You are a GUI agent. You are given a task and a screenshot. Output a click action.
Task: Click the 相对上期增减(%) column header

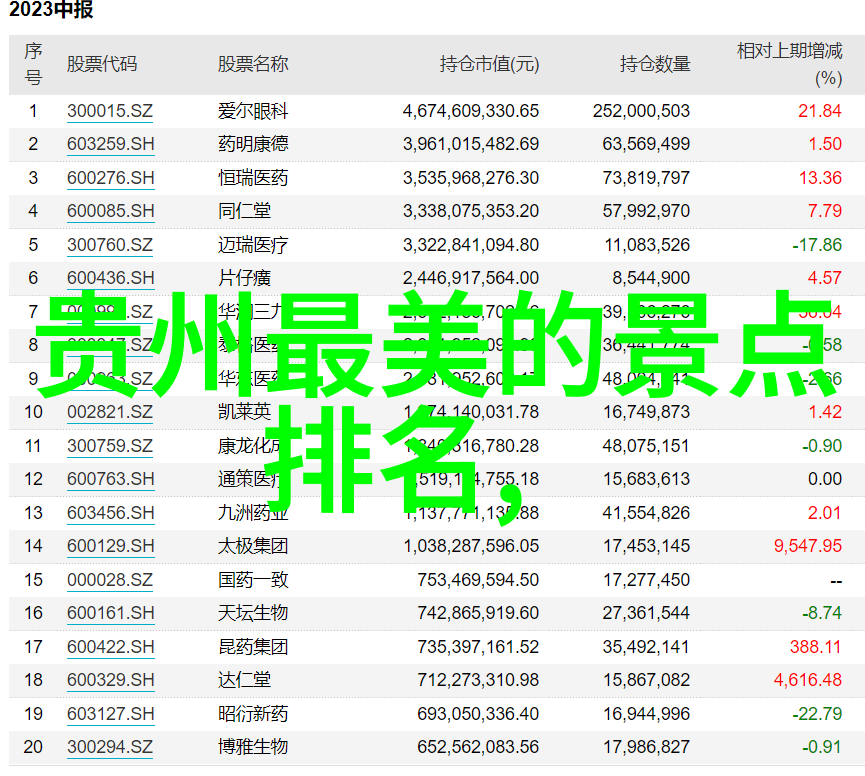coord(790,65)
